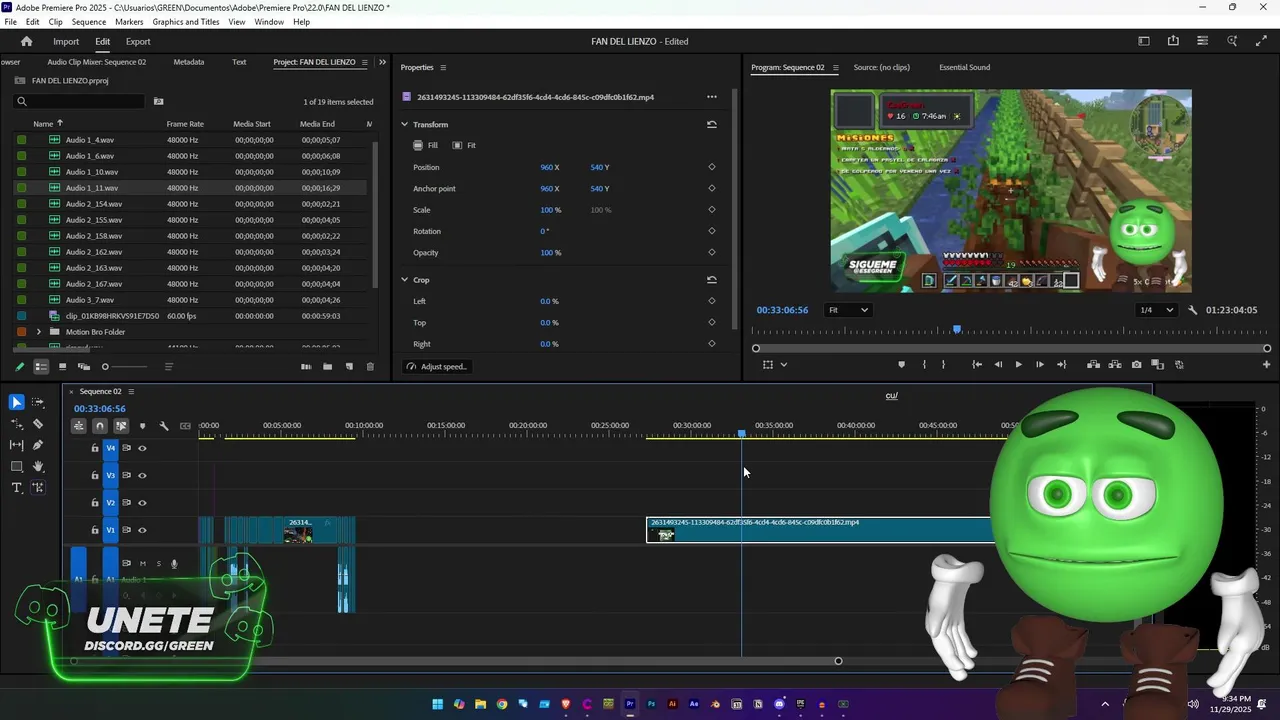Screen dimensions: 1280x720
Task: Add a marker in the timeline header
Action: point(142,426)
